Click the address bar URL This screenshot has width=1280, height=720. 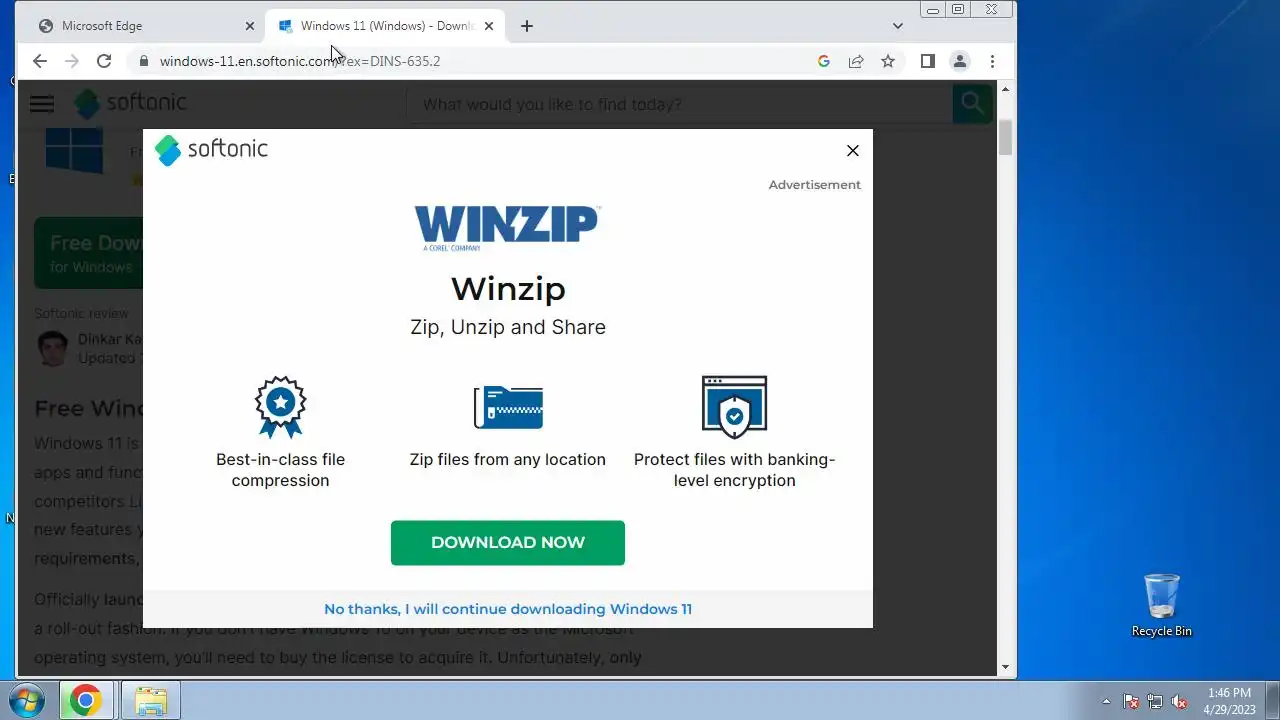coord(300,61)
